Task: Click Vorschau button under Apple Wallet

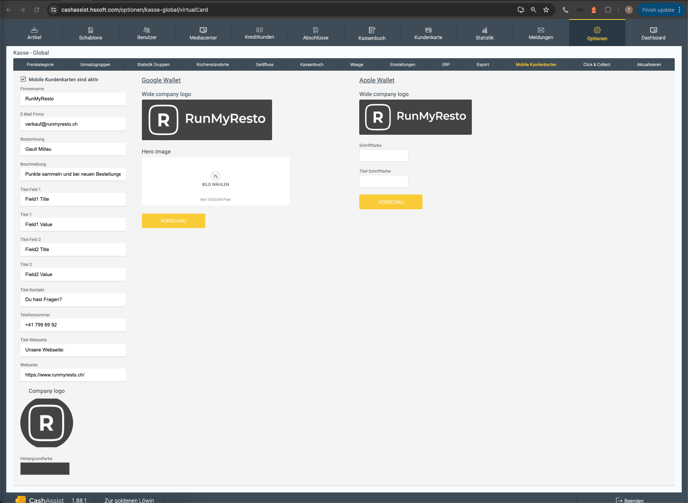Action: coord(391,202)
